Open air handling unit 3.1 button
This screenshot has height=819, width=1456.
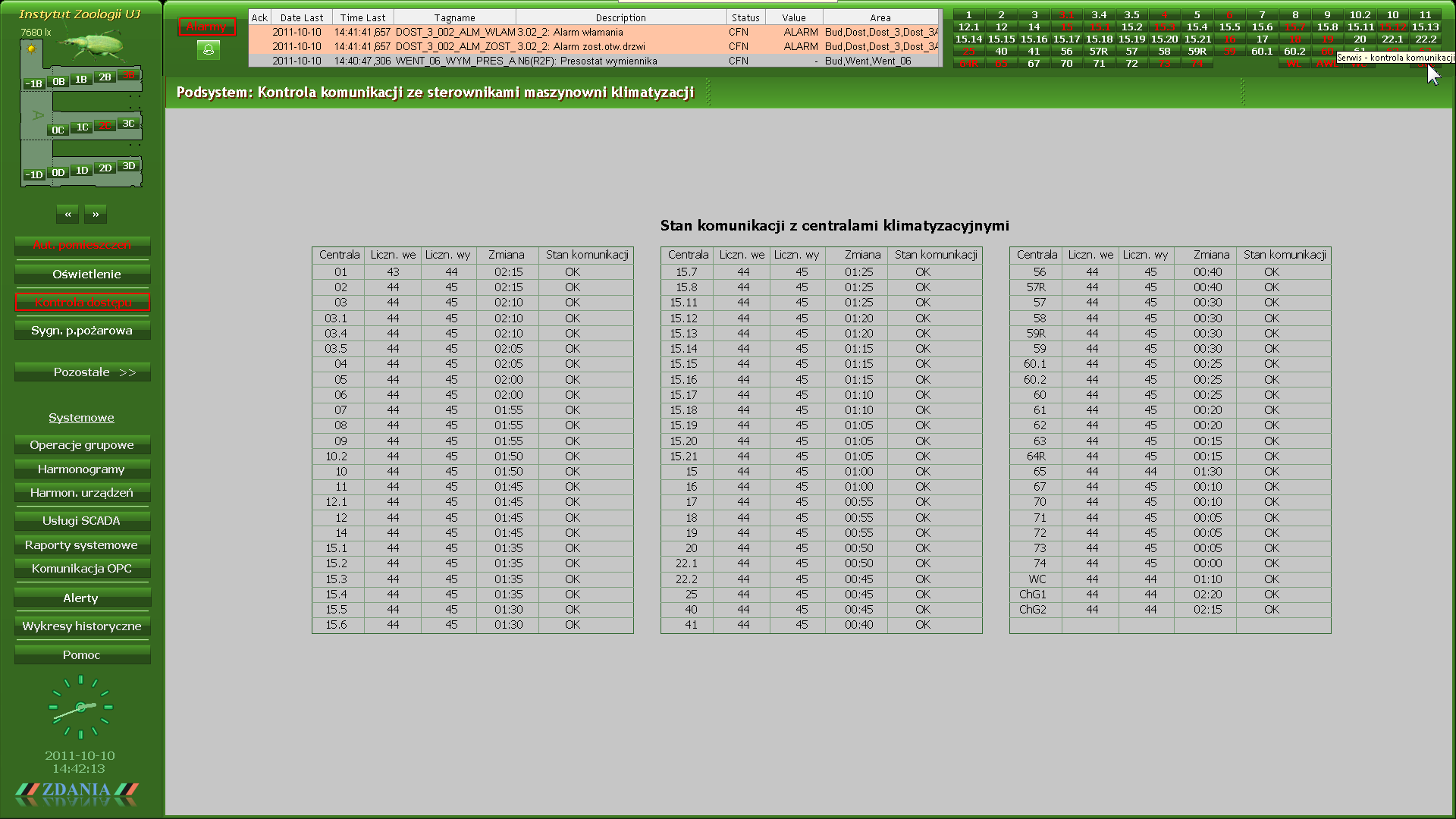1066,14
